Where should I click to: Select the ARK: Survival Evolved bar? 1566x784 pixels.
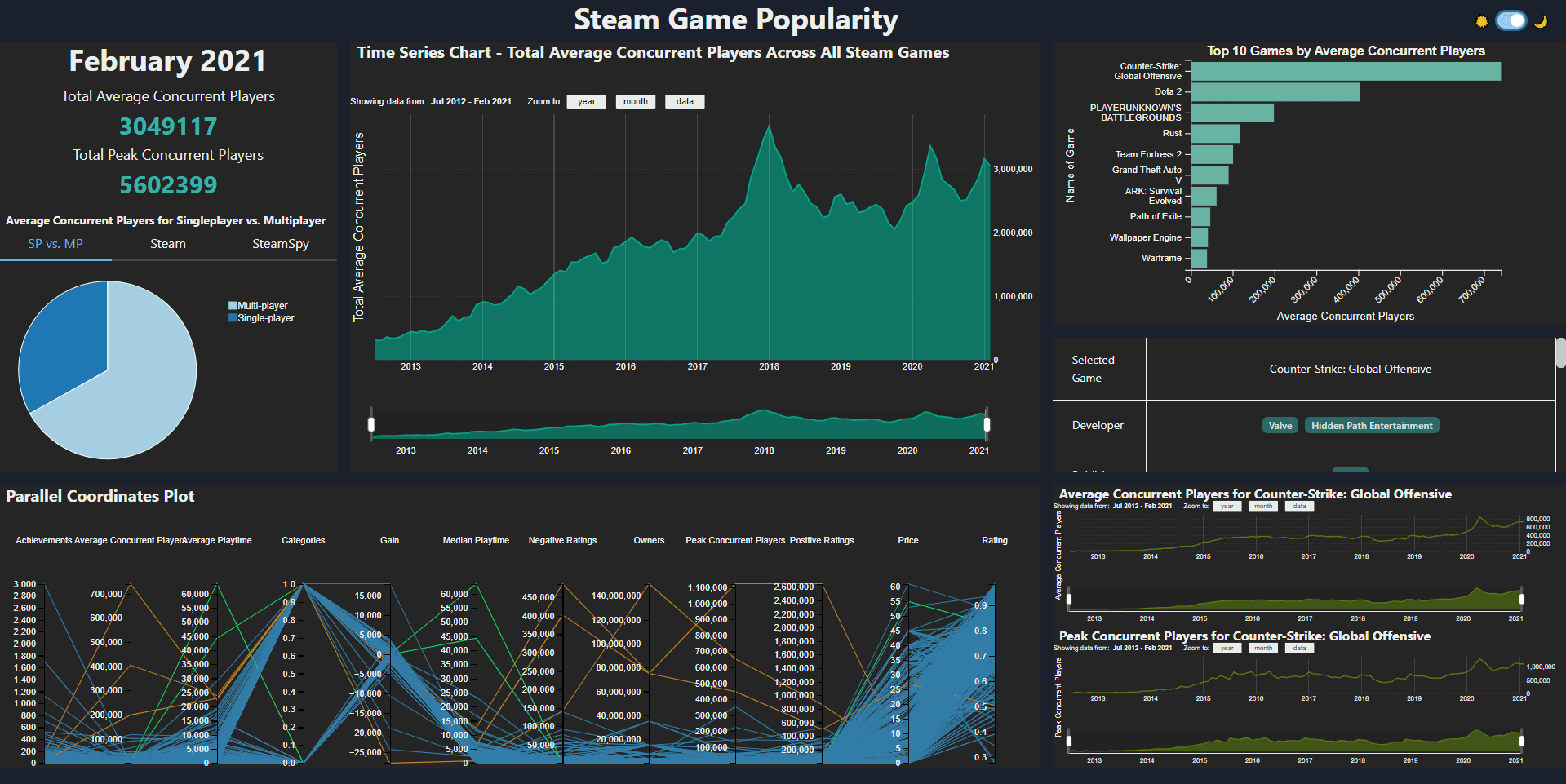click(1204, 196)
